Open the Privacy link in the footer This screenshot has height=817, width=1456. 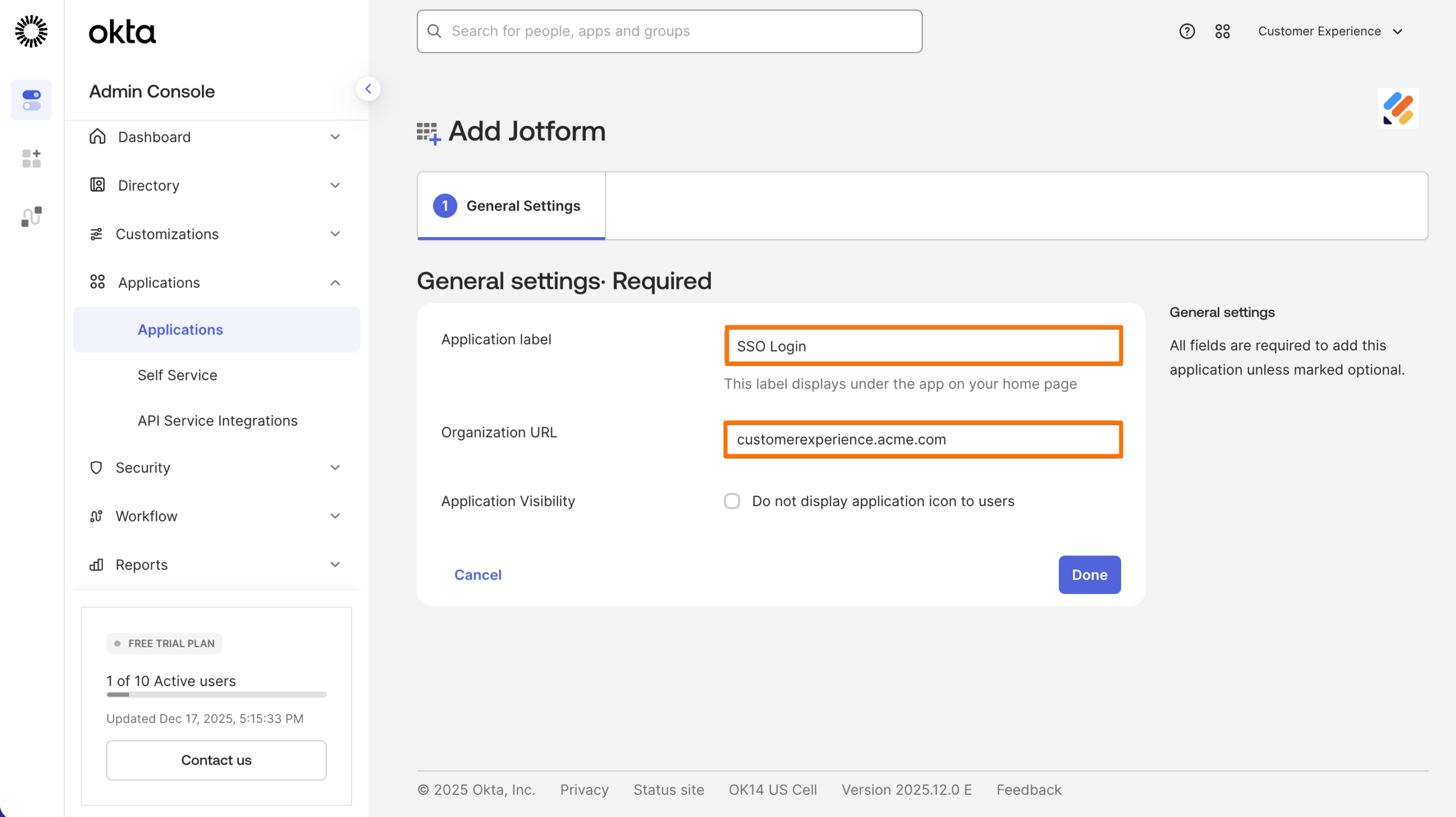pos(584,789)
